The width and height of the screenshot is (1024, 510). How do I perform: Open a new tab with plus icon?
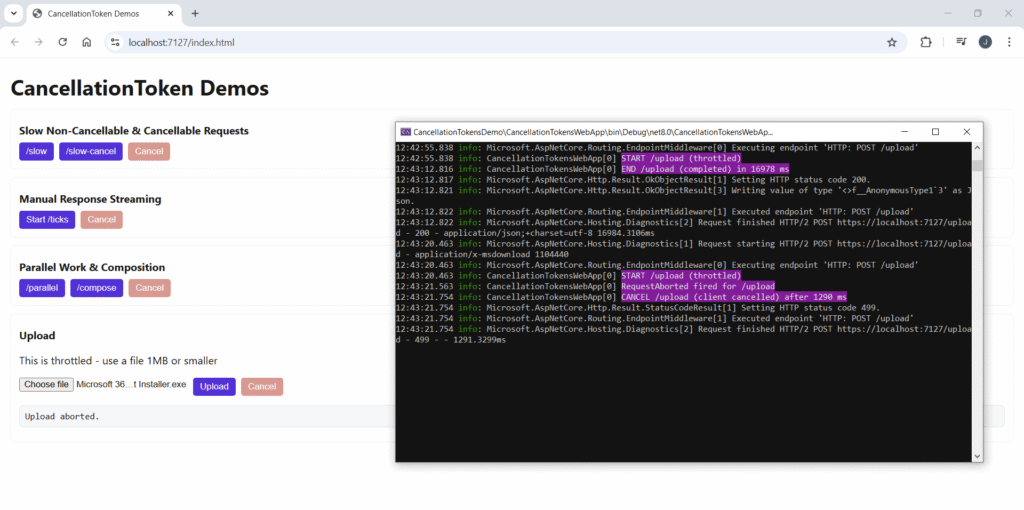[x=195, y=14]
